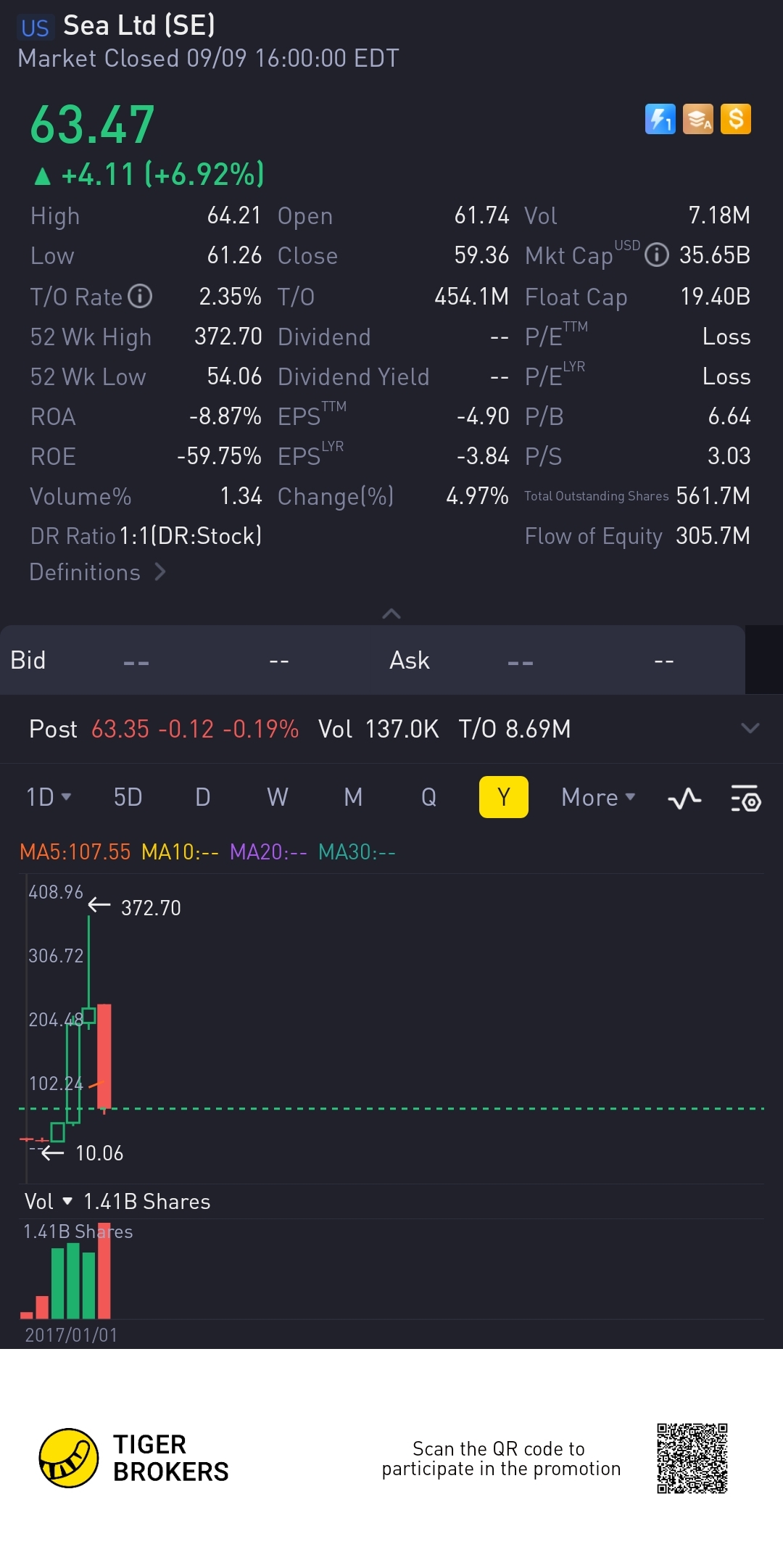Tap the Tiger Brokers logo
This screenshot has width=783, height=1568.
tap(68, 1458)
